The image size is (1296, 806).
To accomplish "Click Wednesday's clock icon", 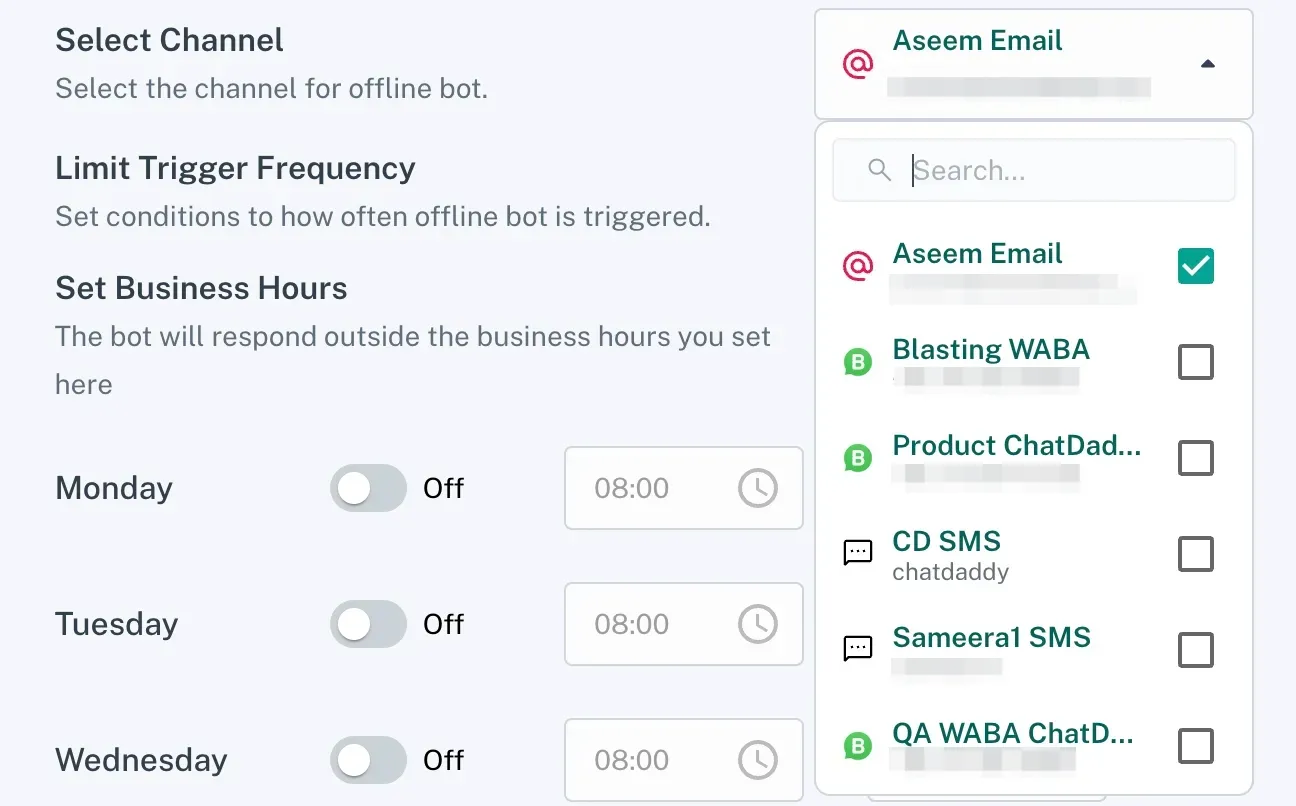I will point(757,760).
